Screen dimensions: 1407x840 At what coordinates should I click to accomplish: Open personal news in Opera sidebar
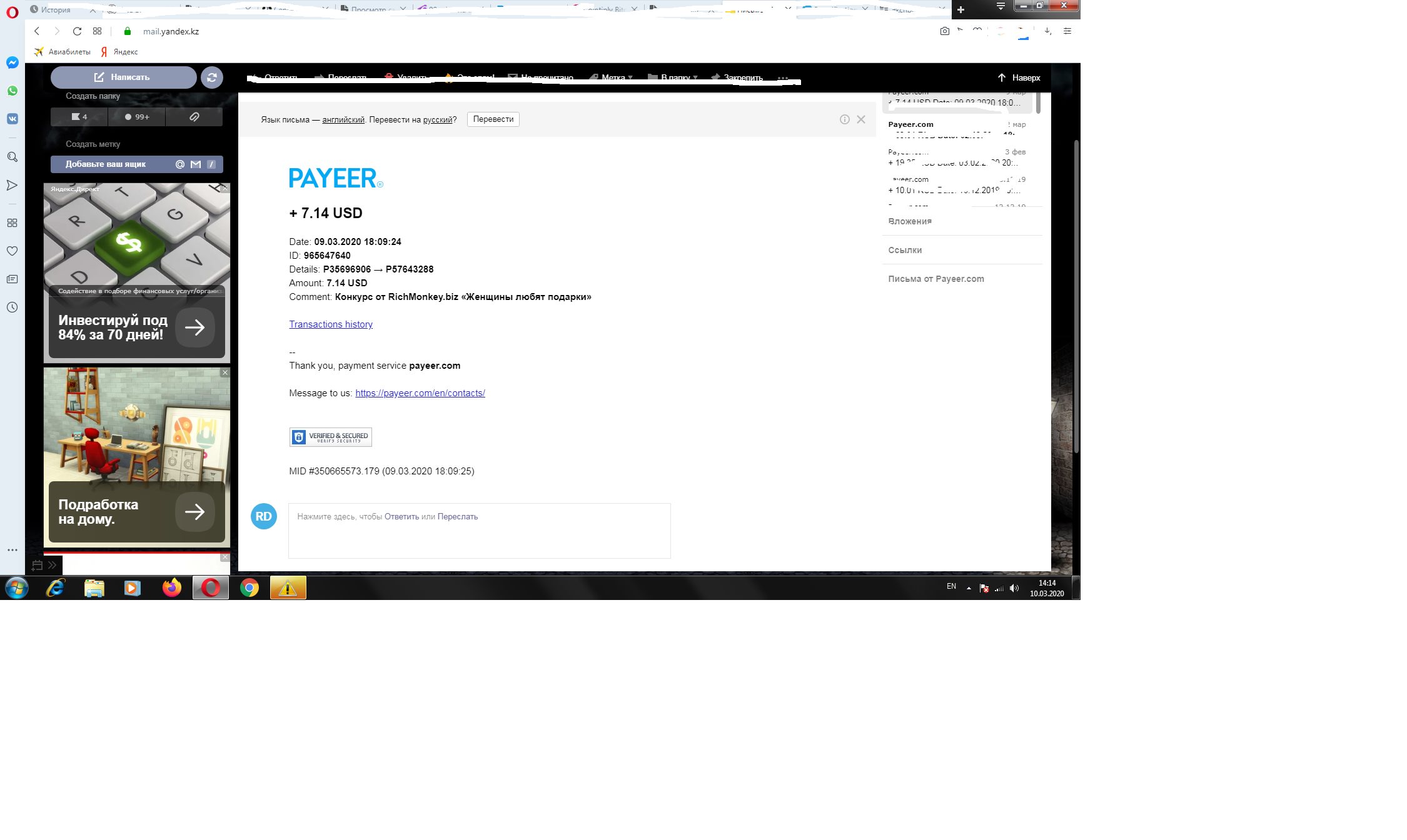[x=13, y=279]
